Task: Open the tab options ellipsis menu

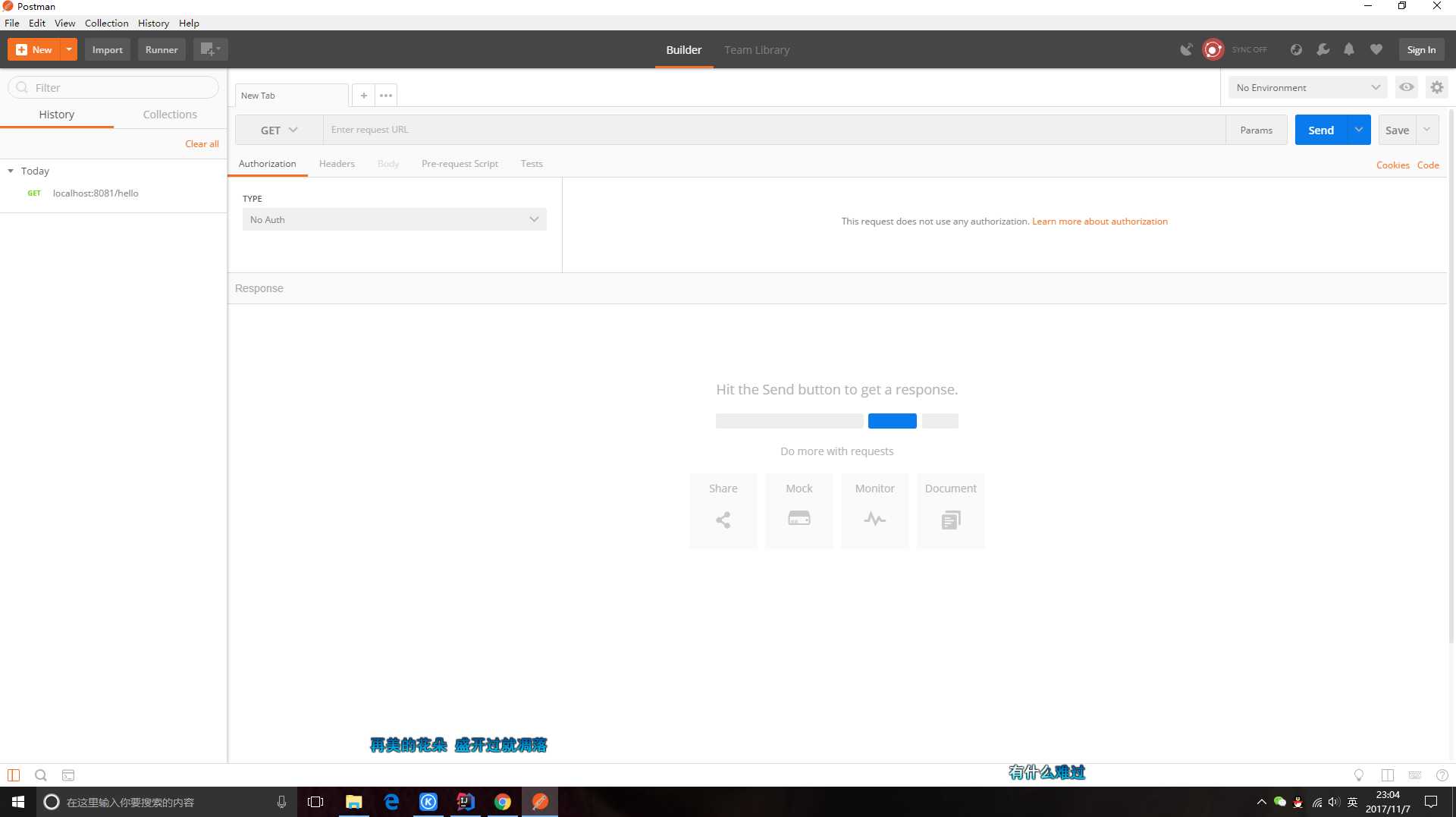Action: click(386, 96)
